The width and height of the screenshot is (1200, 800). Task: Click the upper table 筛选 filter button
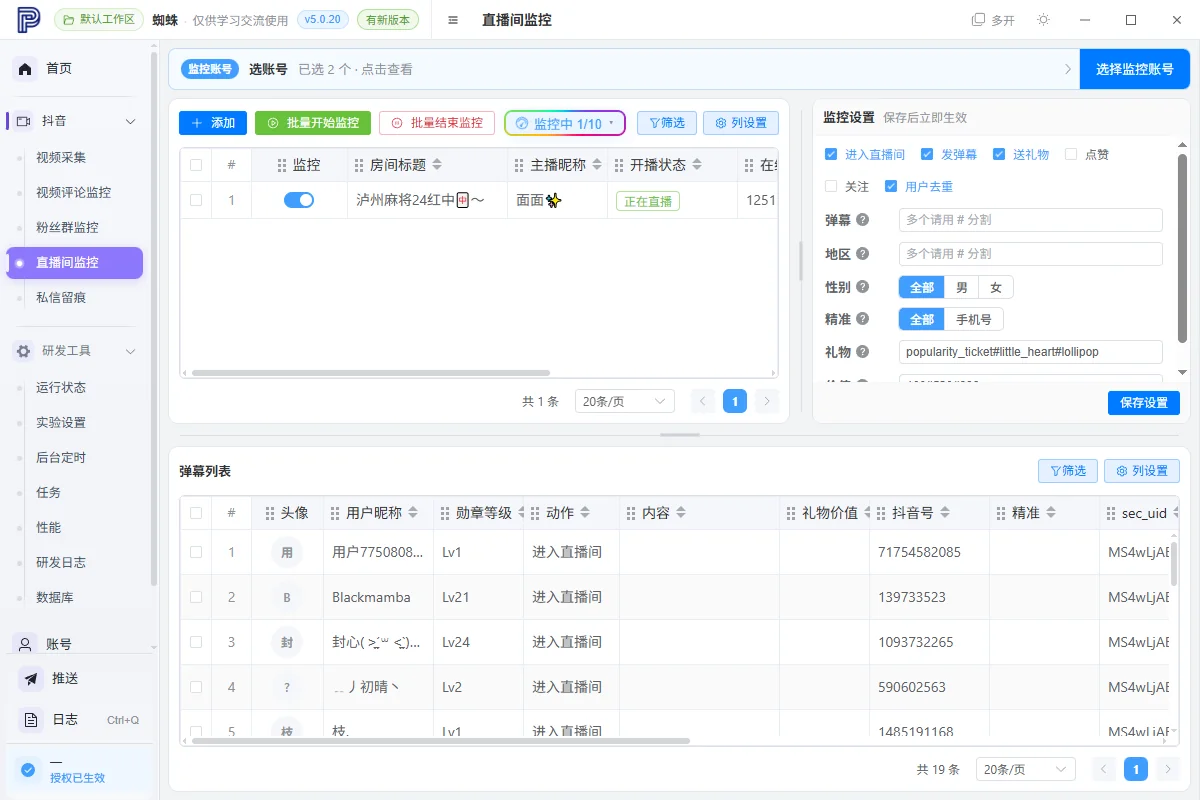[667, 123]
